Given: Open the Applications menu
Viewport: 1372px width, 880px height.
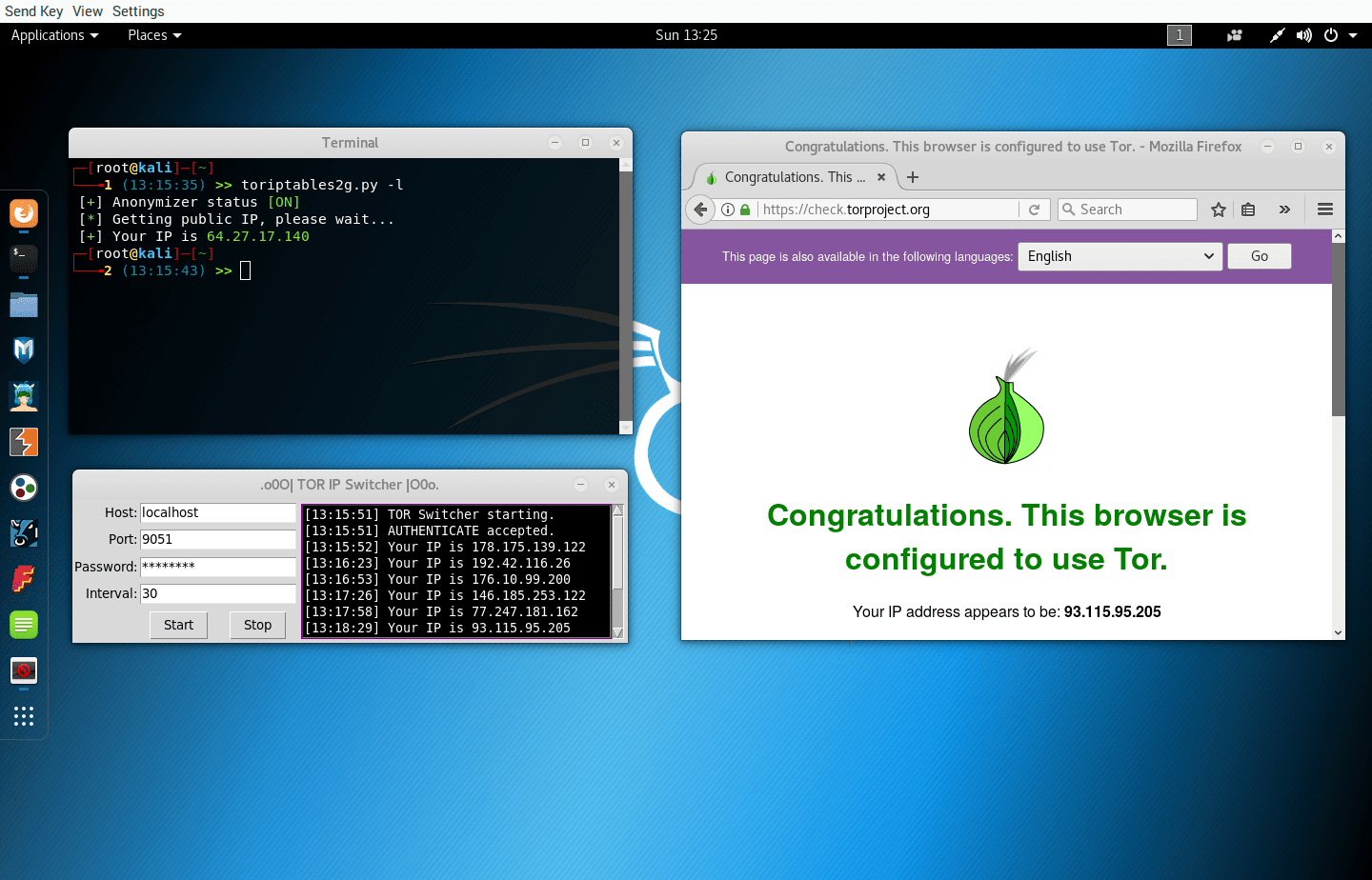Looking at the screenshot, I should click(54, 35).
